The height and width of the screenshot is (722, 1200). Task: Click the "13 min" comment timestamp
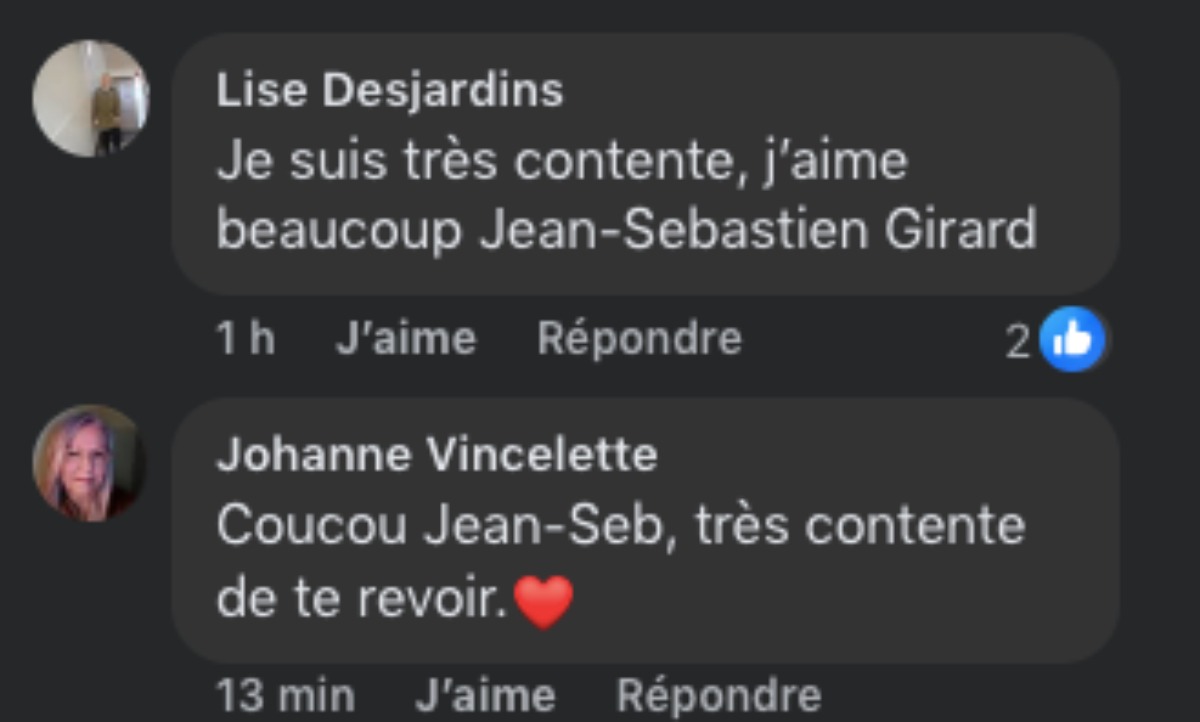coord(285,696)
